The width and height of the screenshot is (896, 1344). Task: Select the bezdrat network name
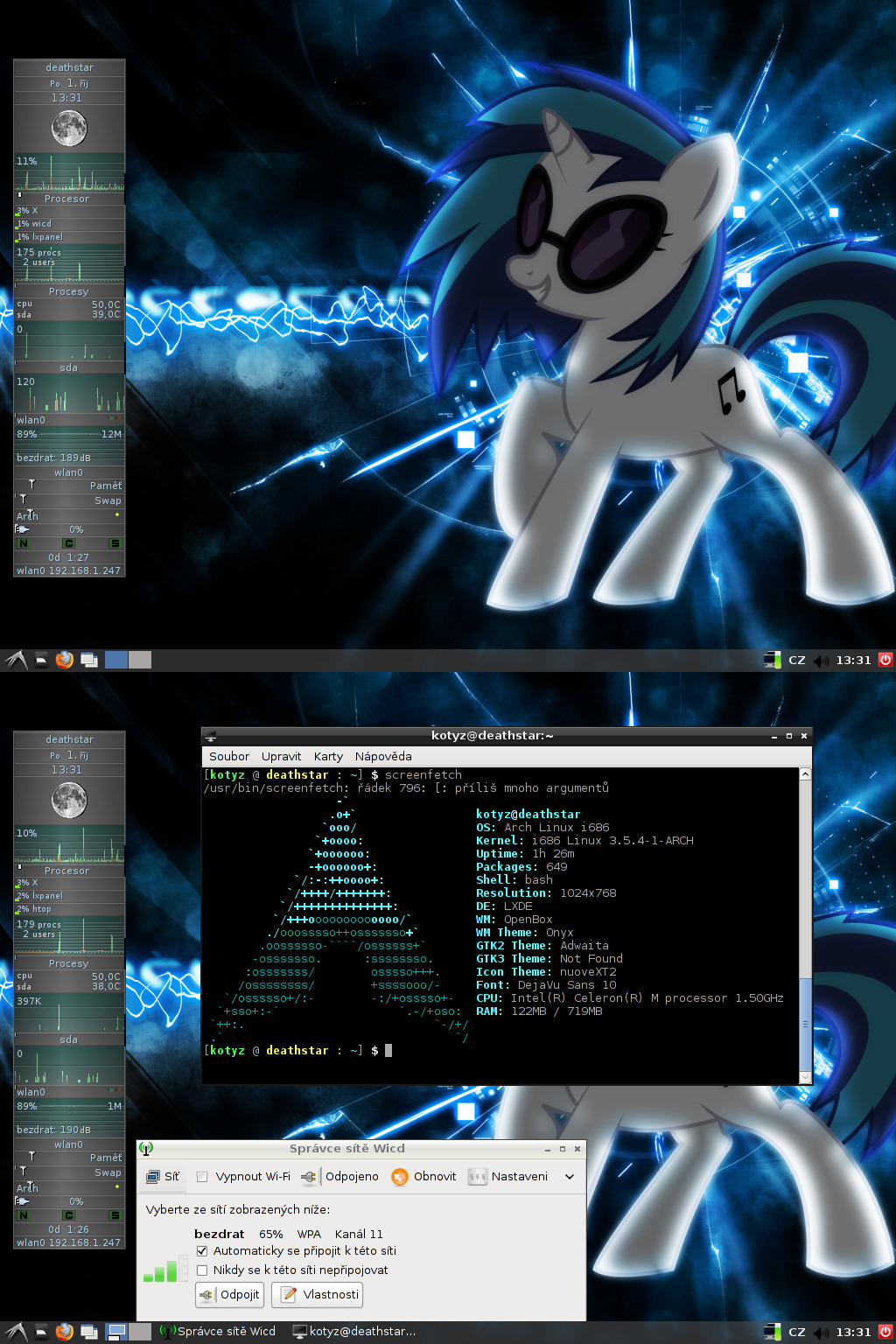[x=220, y=1234]
